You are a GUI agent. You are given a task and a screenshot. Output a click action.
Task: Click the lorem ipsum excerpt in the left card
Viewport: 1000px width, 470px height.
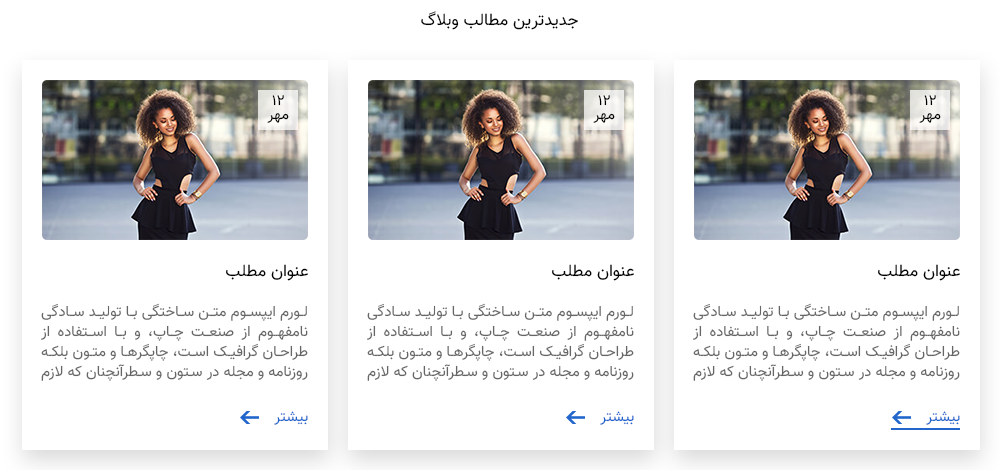[175, 343]
